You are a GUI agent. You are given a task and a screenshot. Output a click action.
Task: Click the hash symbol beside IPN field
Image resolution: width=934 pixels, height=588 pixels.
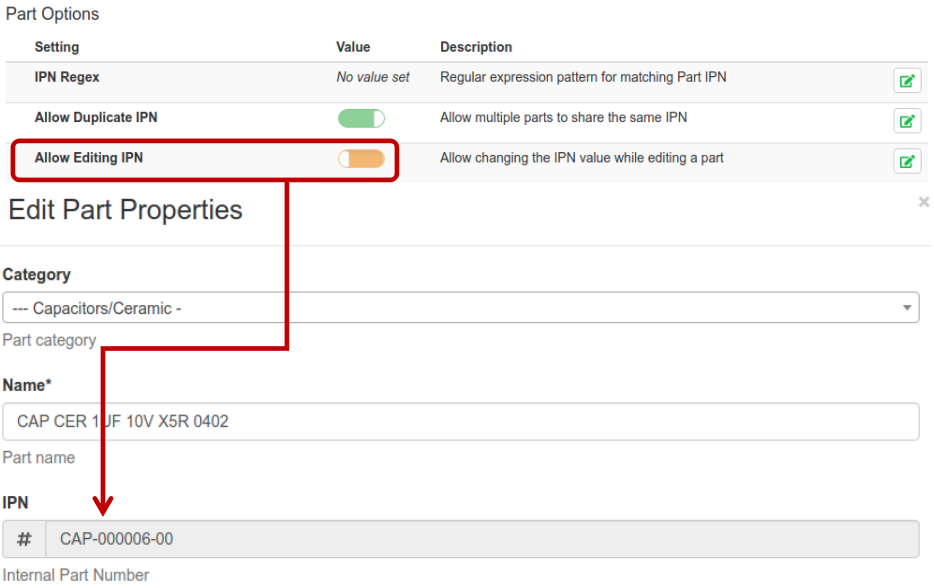(24, 539)
